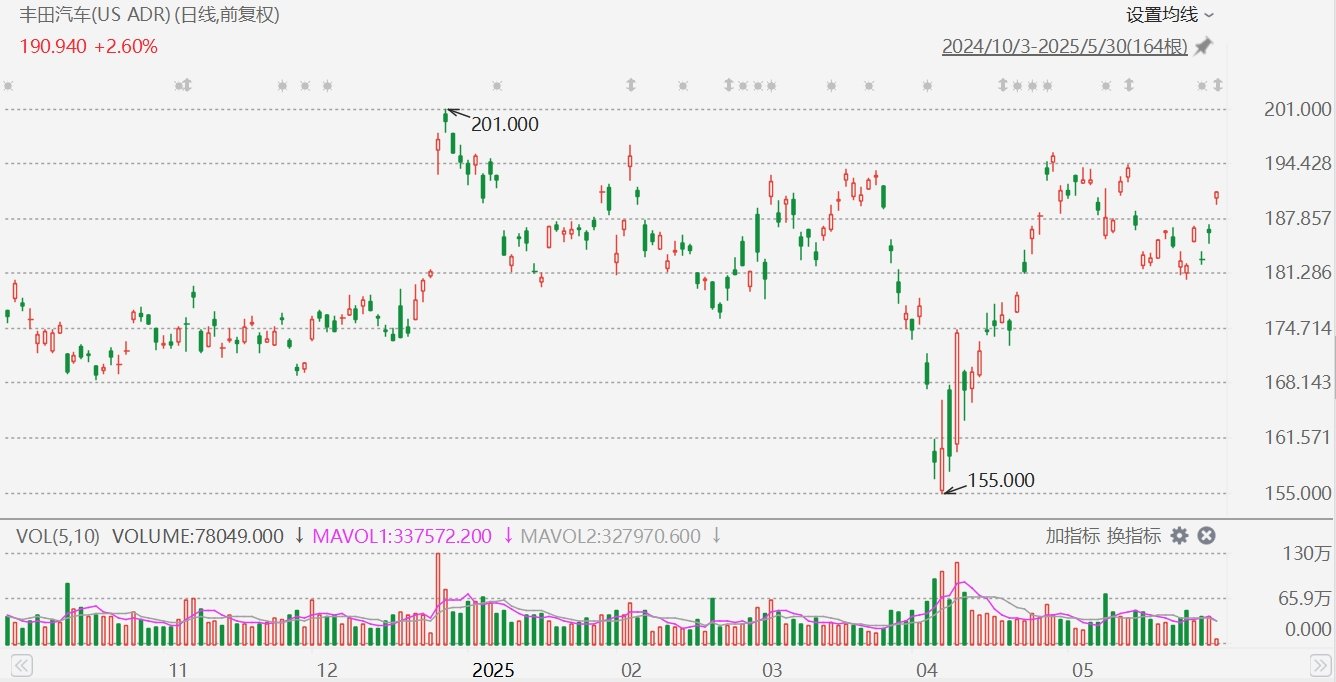Click the 194.428 price axis label
1336x682 pixels.
(x=1298, y=164)
